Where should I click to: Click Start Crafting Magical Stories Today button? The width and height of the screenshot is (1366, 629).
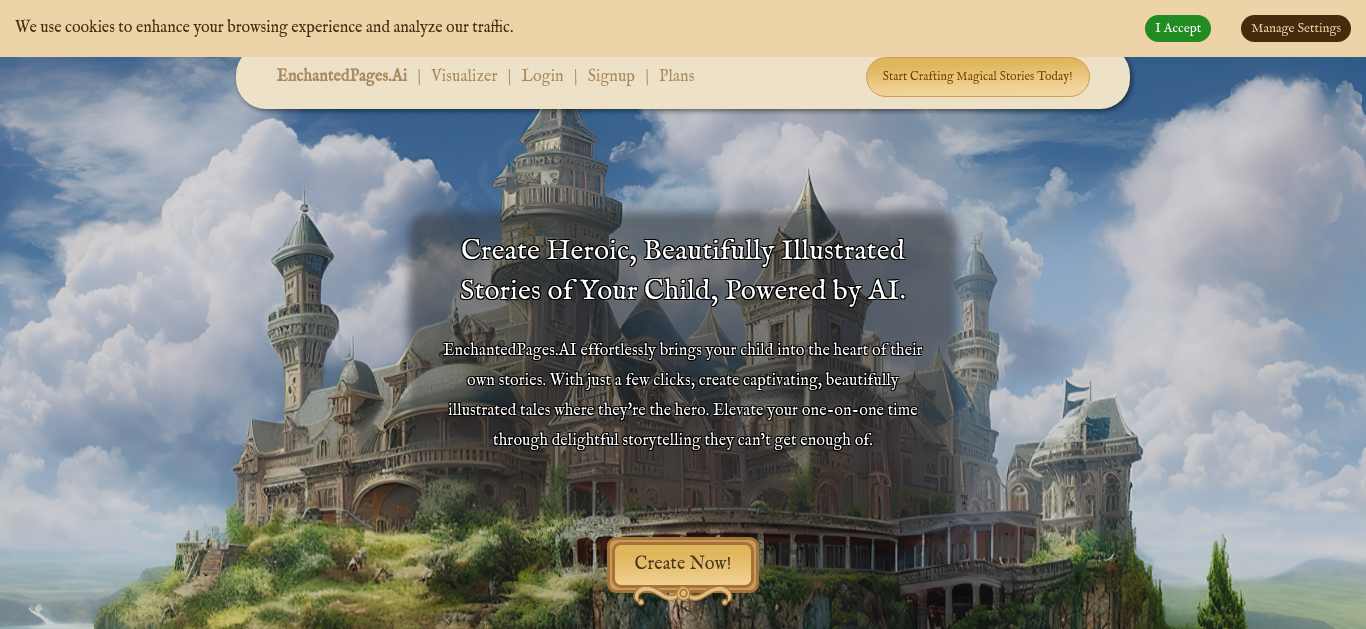(x=977, y=77)
